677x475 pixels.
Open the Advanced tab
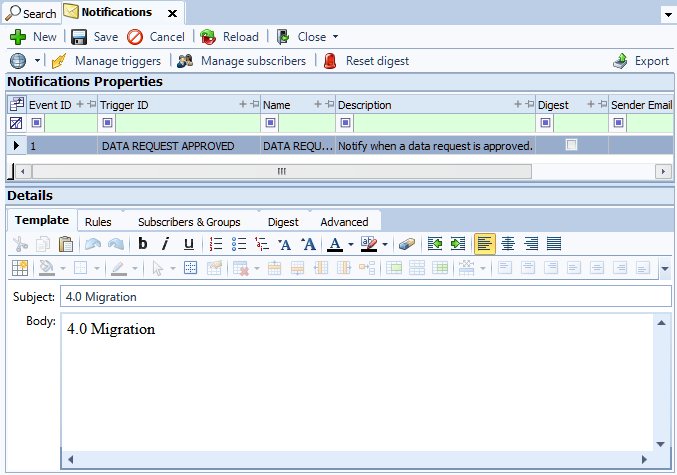pyautogui.click(x=344, y=222)
